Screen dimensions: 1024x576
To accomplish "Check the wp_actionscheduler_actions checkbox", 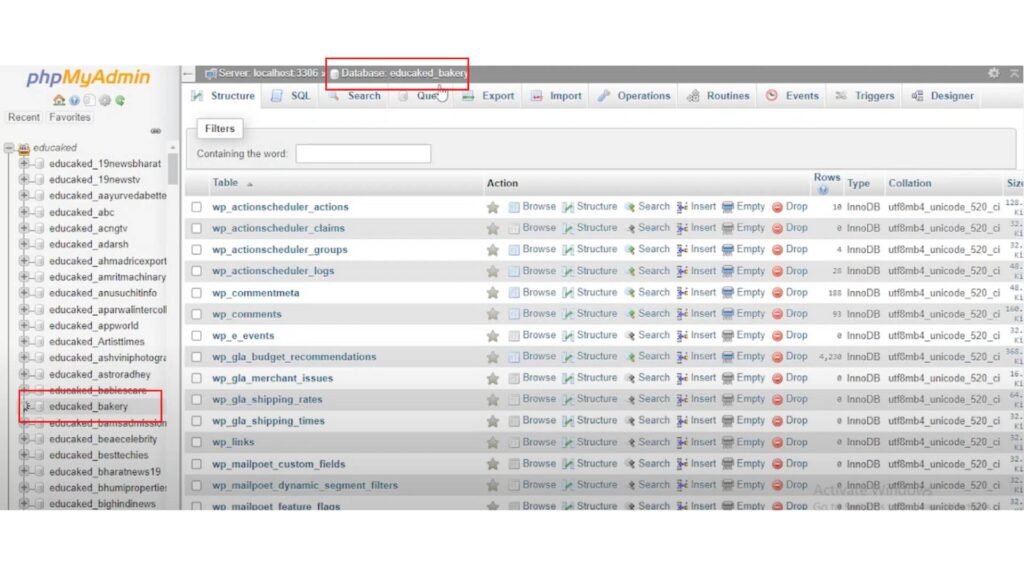I will coord(197,207).
